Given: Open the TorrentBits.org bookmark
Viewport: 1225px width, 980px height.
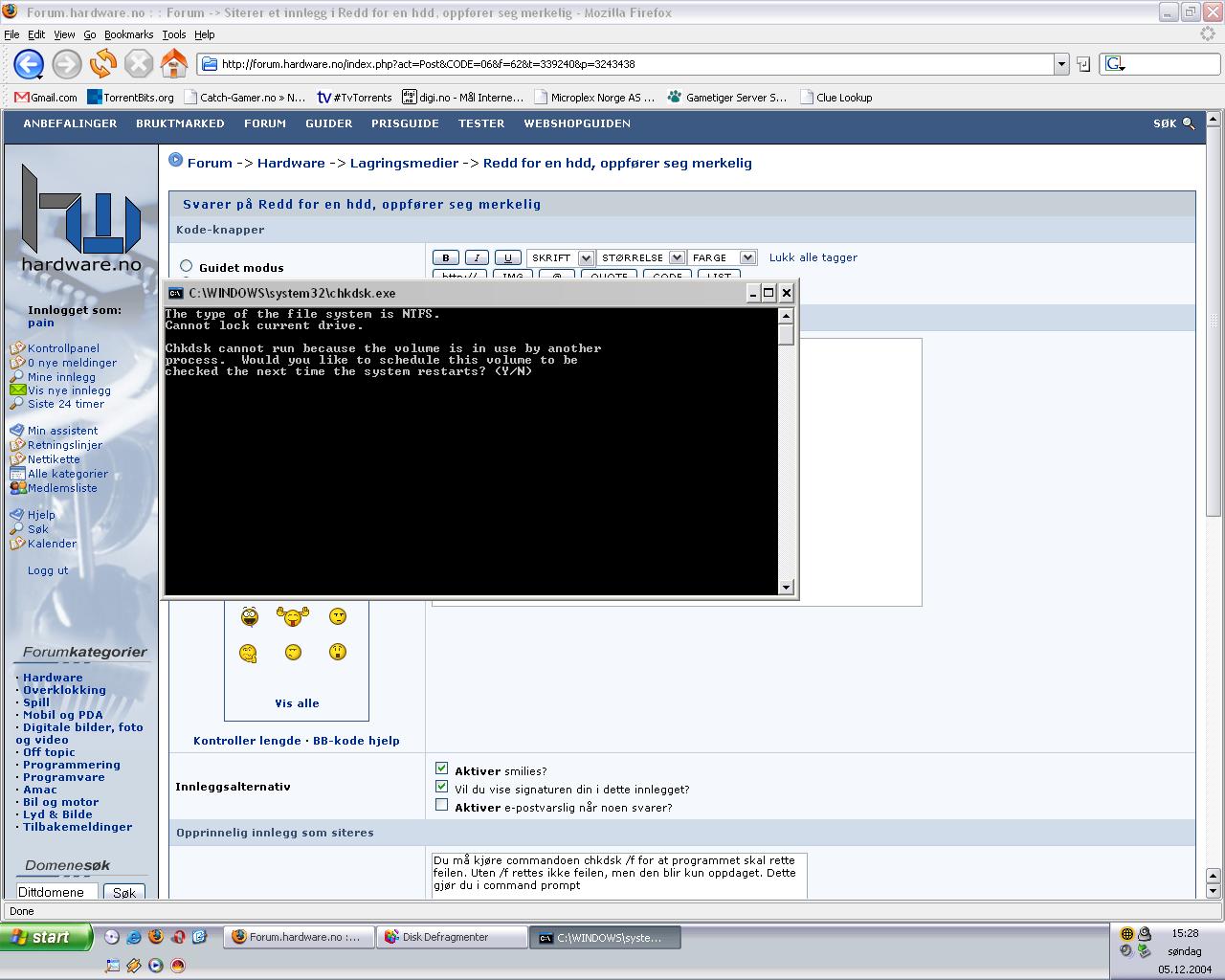Looking at the screenshot, I should [130, 97].
